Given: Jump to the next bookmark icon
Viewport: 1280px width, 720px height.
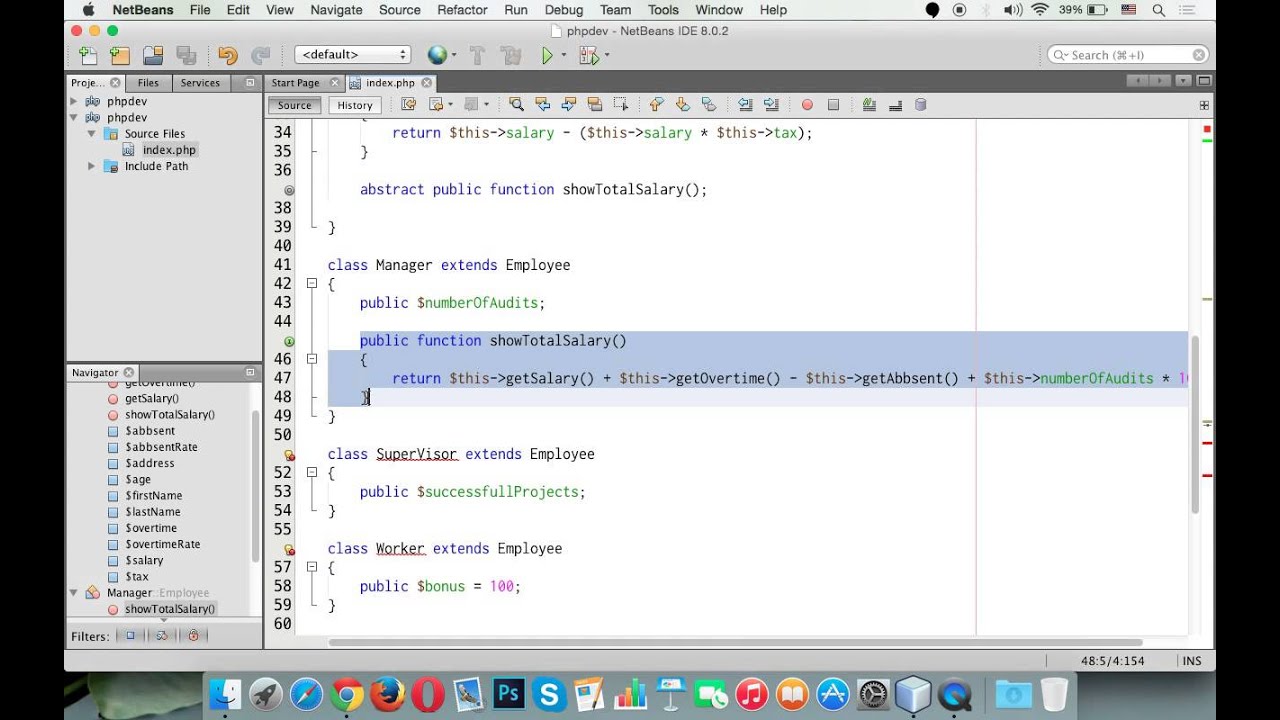Looking at the screenshot, I should click(x=683, y=104).
